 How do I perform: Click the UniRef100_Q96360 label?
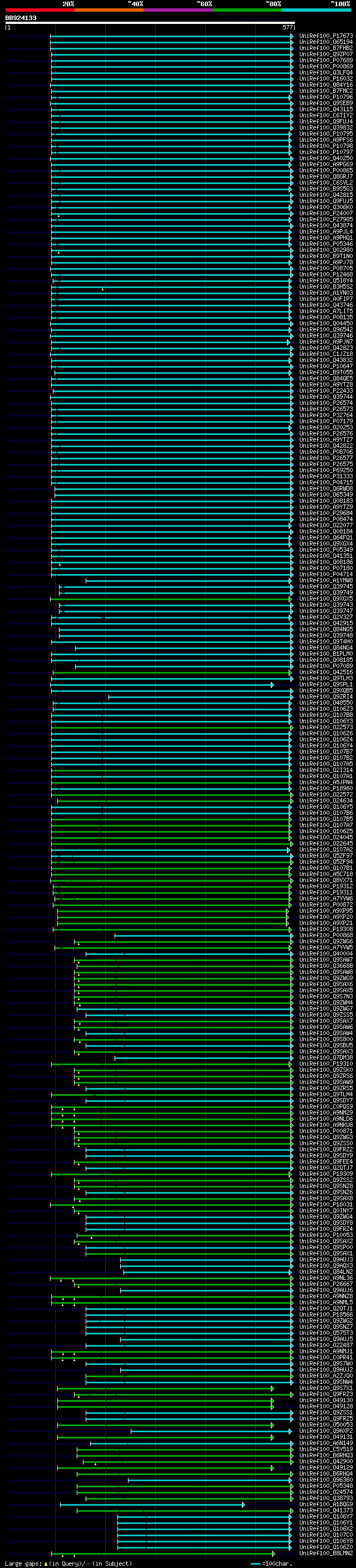[326, 1480]
